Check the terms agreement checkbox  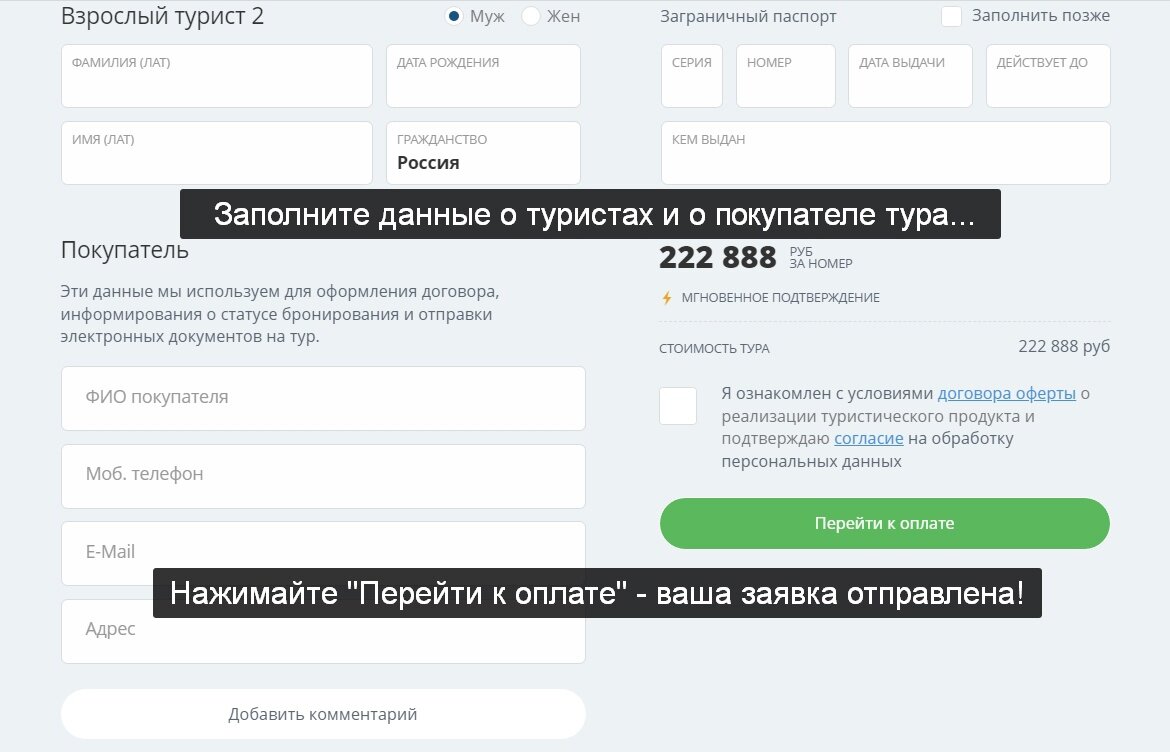click(x=678, y=406)
